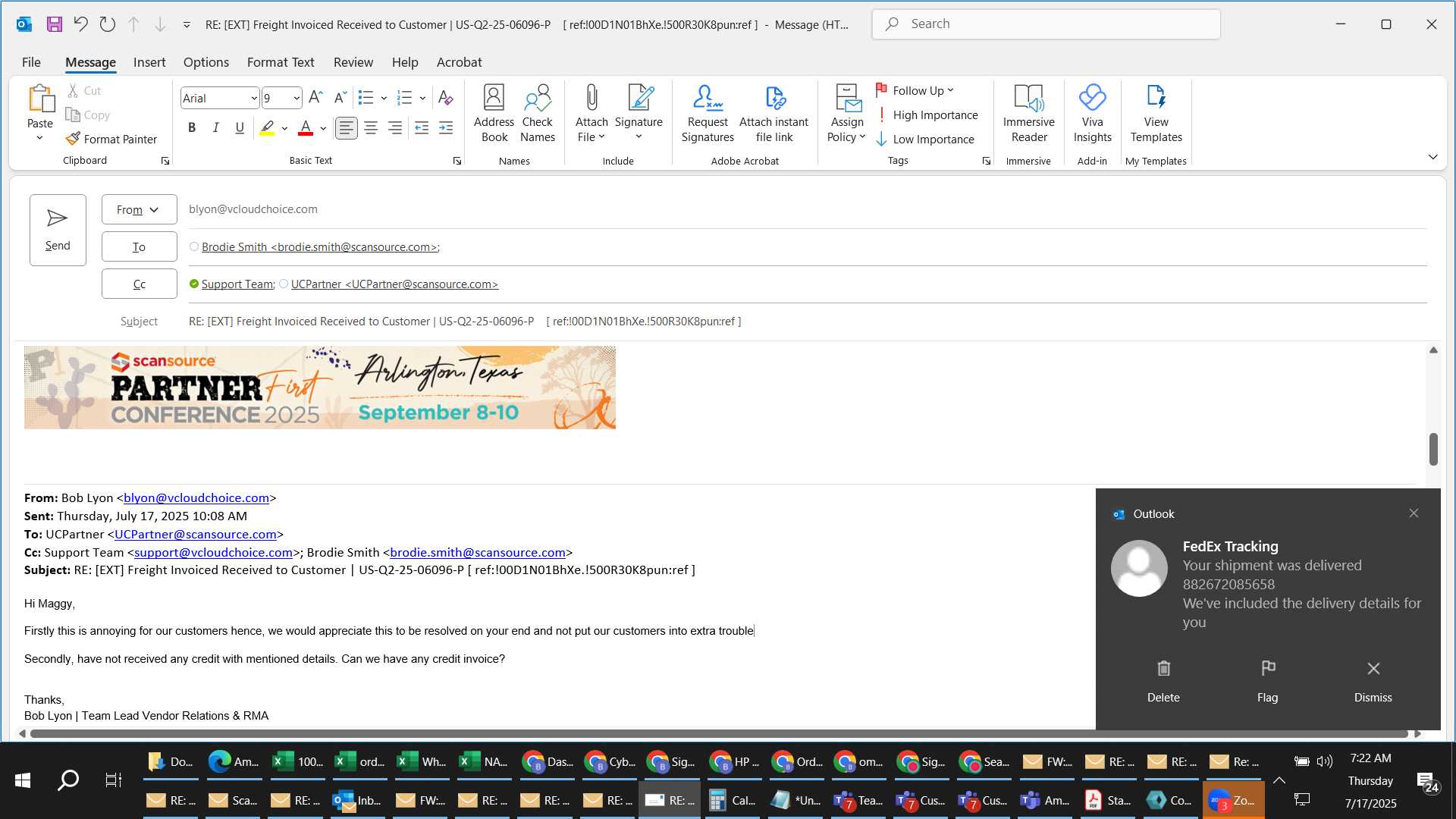Click the To recipients button
The height and width of the screenshot is (819, 1456).
[140, 246]
